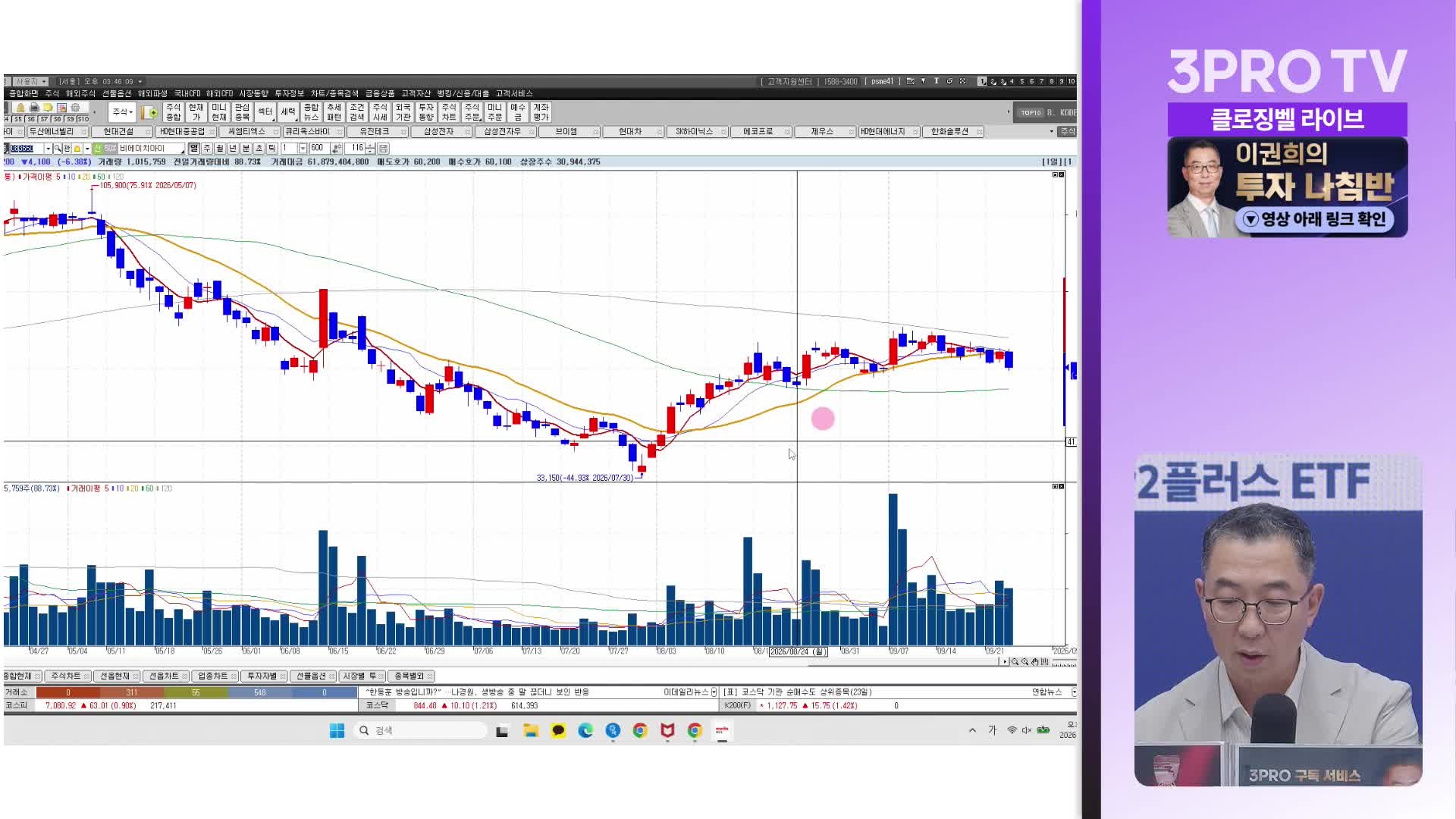Open the 투자동향 toolbar shortcut
Viewport: 1456px width, 819px height.
click(426, 112)
